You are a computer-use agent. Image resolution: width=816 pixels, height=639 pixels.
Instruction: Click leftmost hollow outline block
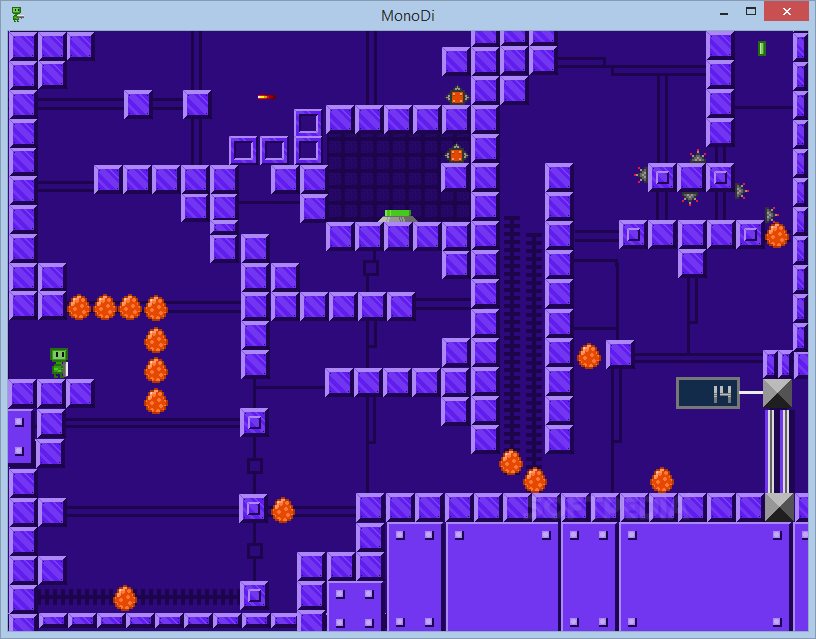[243, 150]
